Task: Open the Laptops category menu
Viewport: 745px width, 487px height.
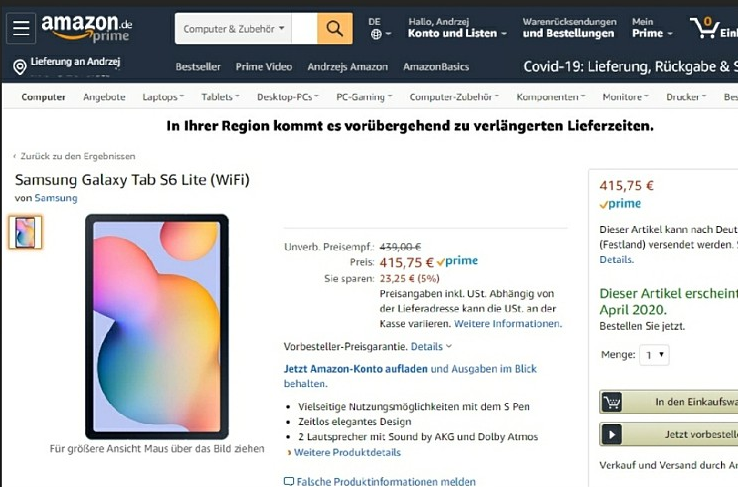Action: pyautogui.click(x=163, y=97)
